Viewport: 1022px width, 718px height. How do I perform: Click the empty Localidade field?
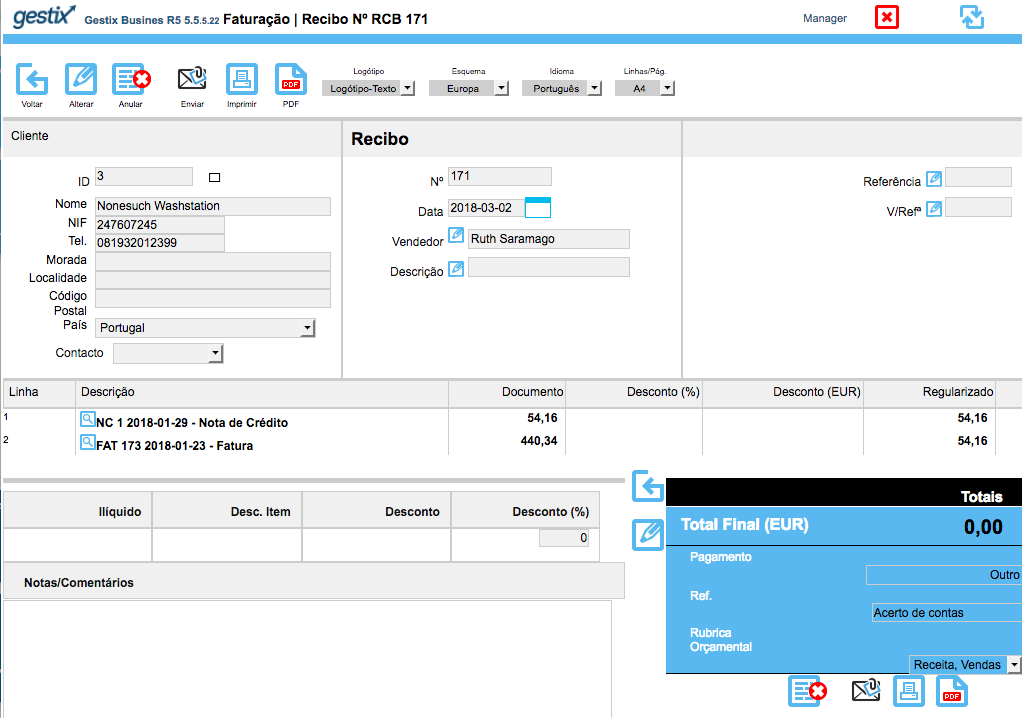tap(213, 280)
